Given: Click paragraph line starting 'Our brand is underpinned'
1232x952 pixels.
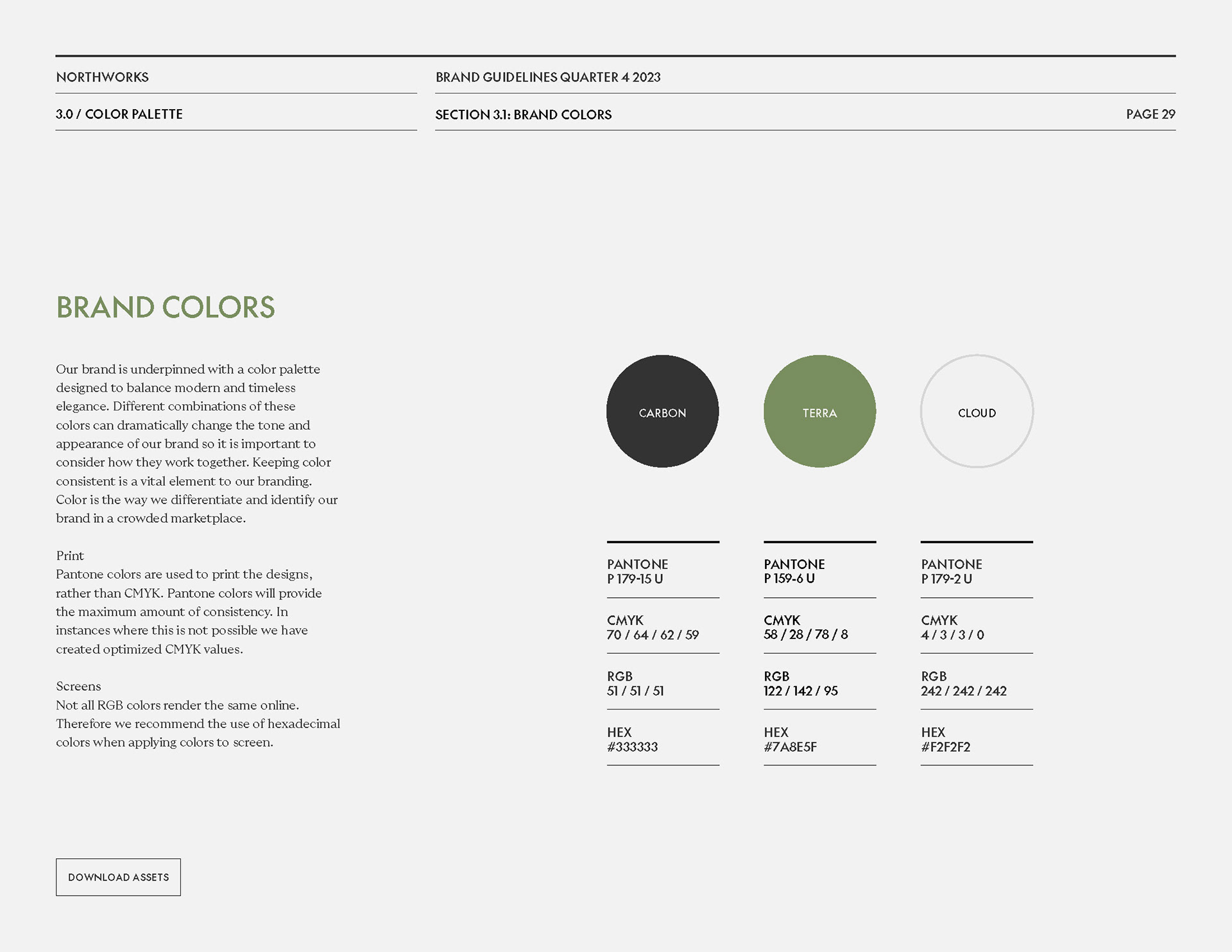Looking at the screenshot, I should (x=188, y=370).
